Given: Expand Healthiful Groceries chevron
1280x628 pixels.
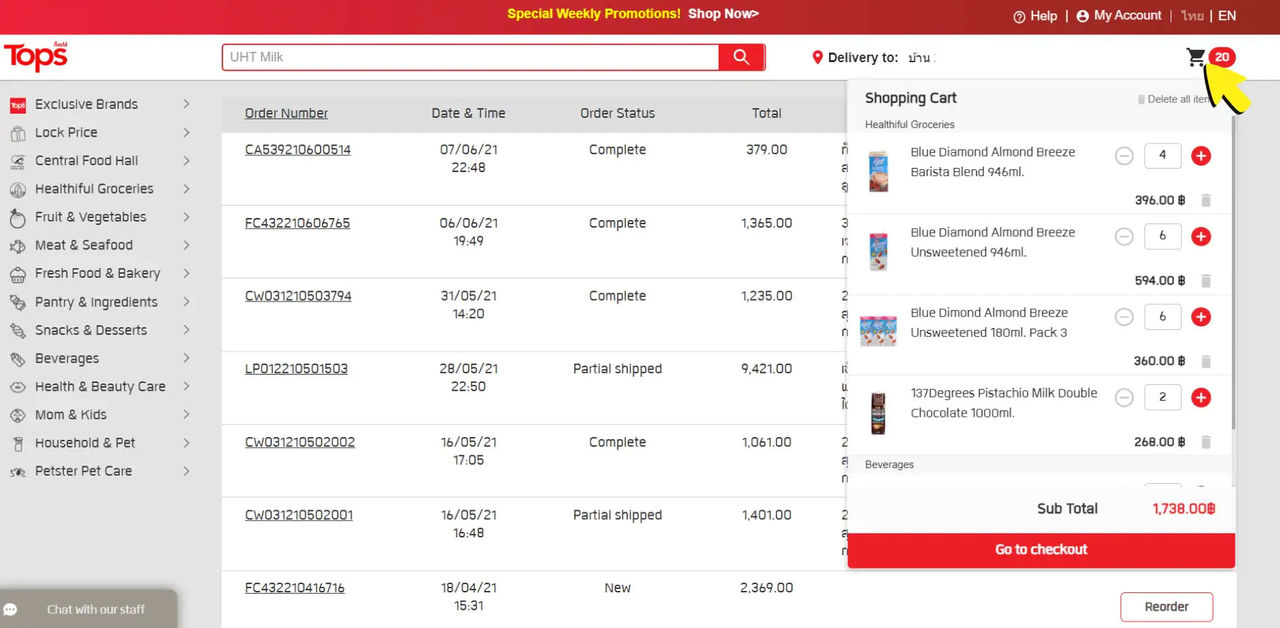Looking at the screenshot, I should tap(187, 188).
